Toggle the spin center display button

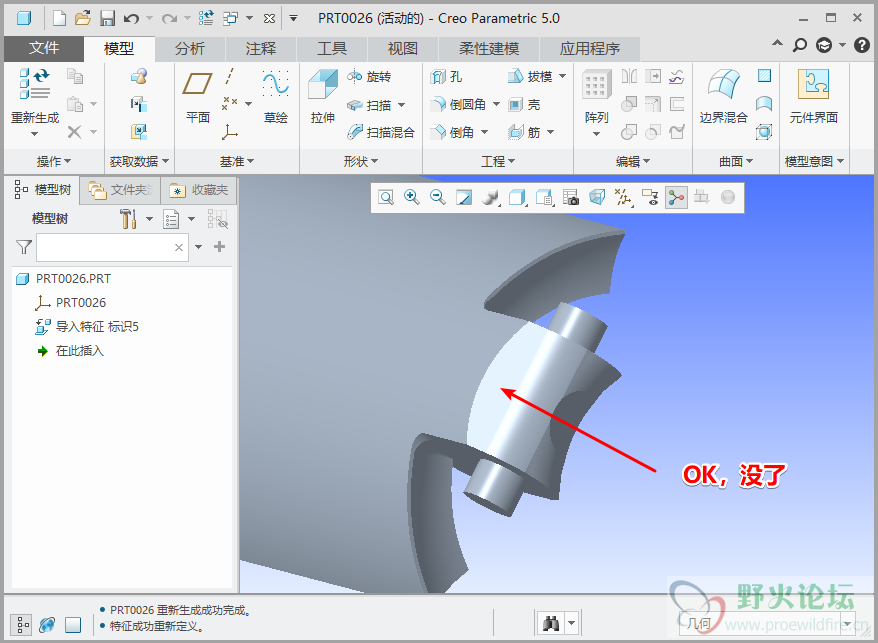point(676,197)
